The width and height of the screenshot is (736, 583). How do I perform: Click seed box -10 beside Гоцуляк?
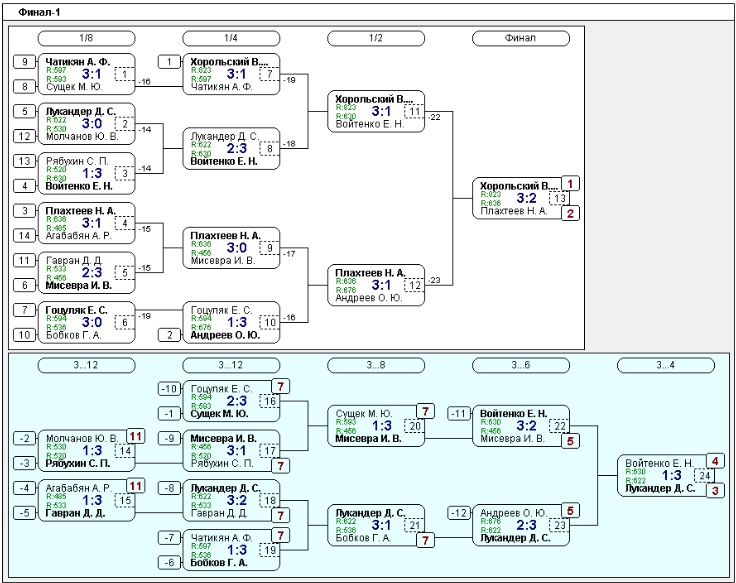[169, 389]
